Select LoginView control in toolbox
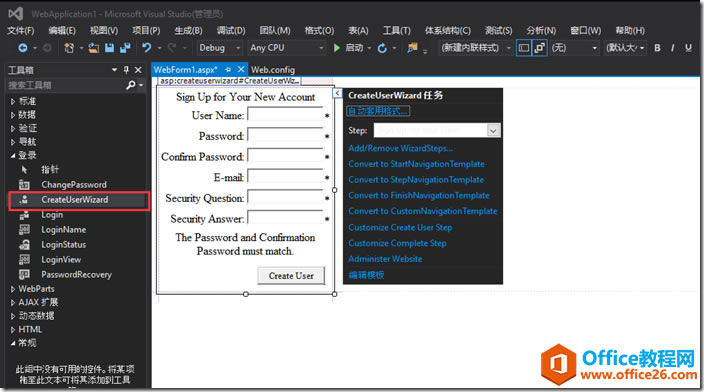Viewport: 704px width, 392px height. click(x=61, y=260)
